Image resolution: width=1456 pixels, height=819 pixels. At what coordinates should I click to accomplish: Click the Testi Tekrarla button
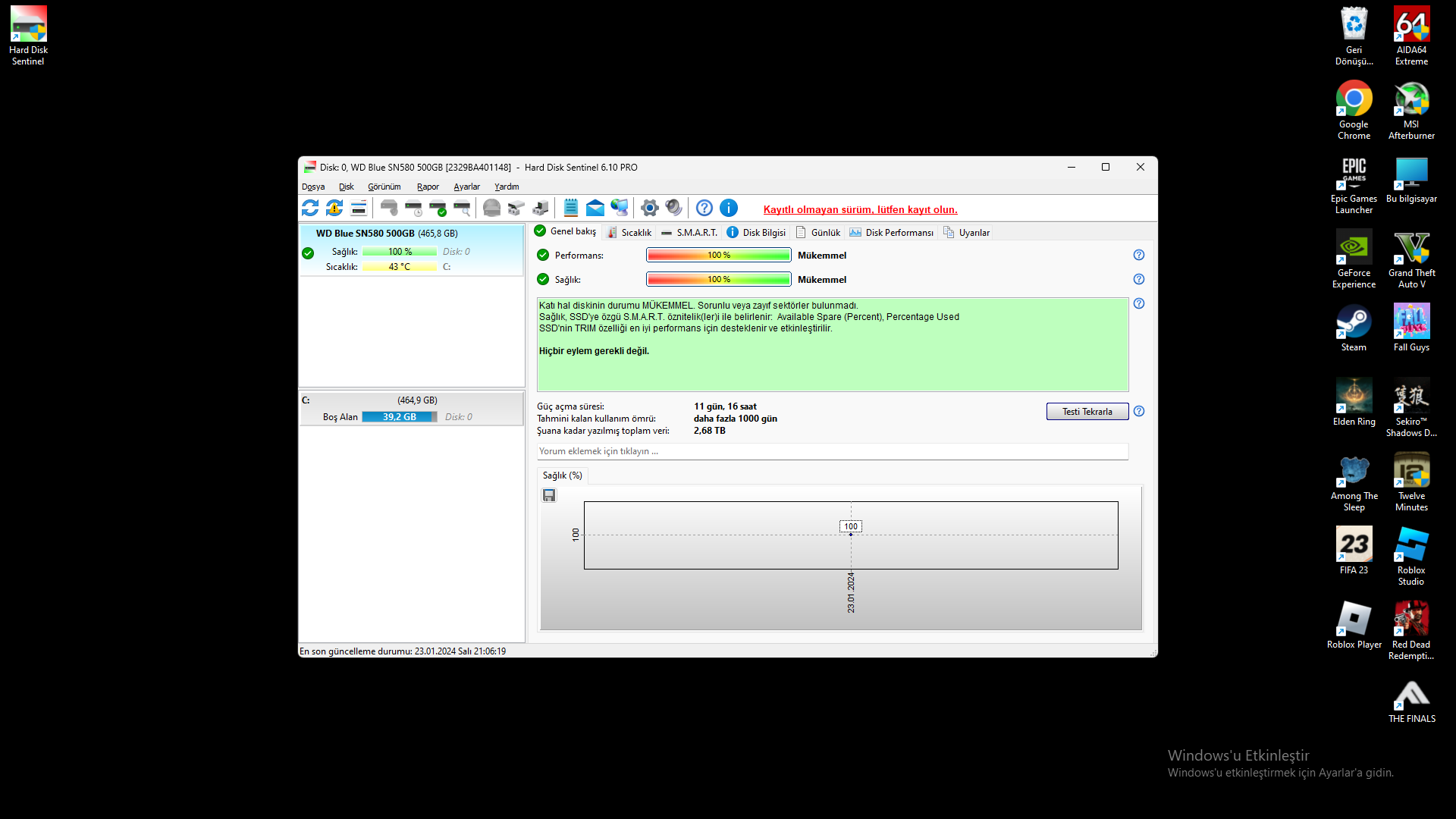click(1087, 411)
